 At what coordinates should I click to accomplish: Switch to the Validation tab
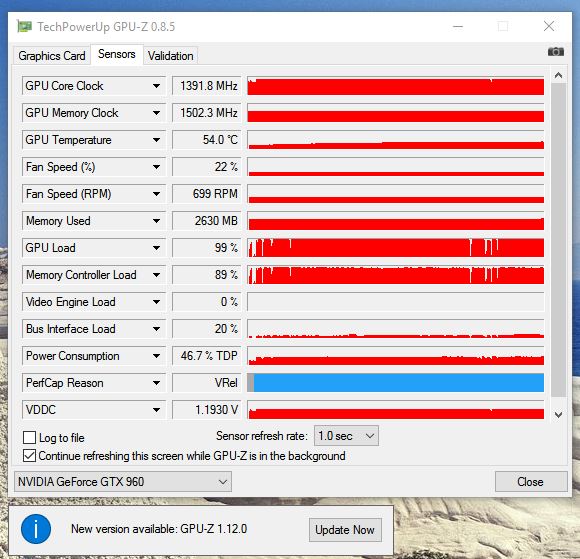click(171, 56)
